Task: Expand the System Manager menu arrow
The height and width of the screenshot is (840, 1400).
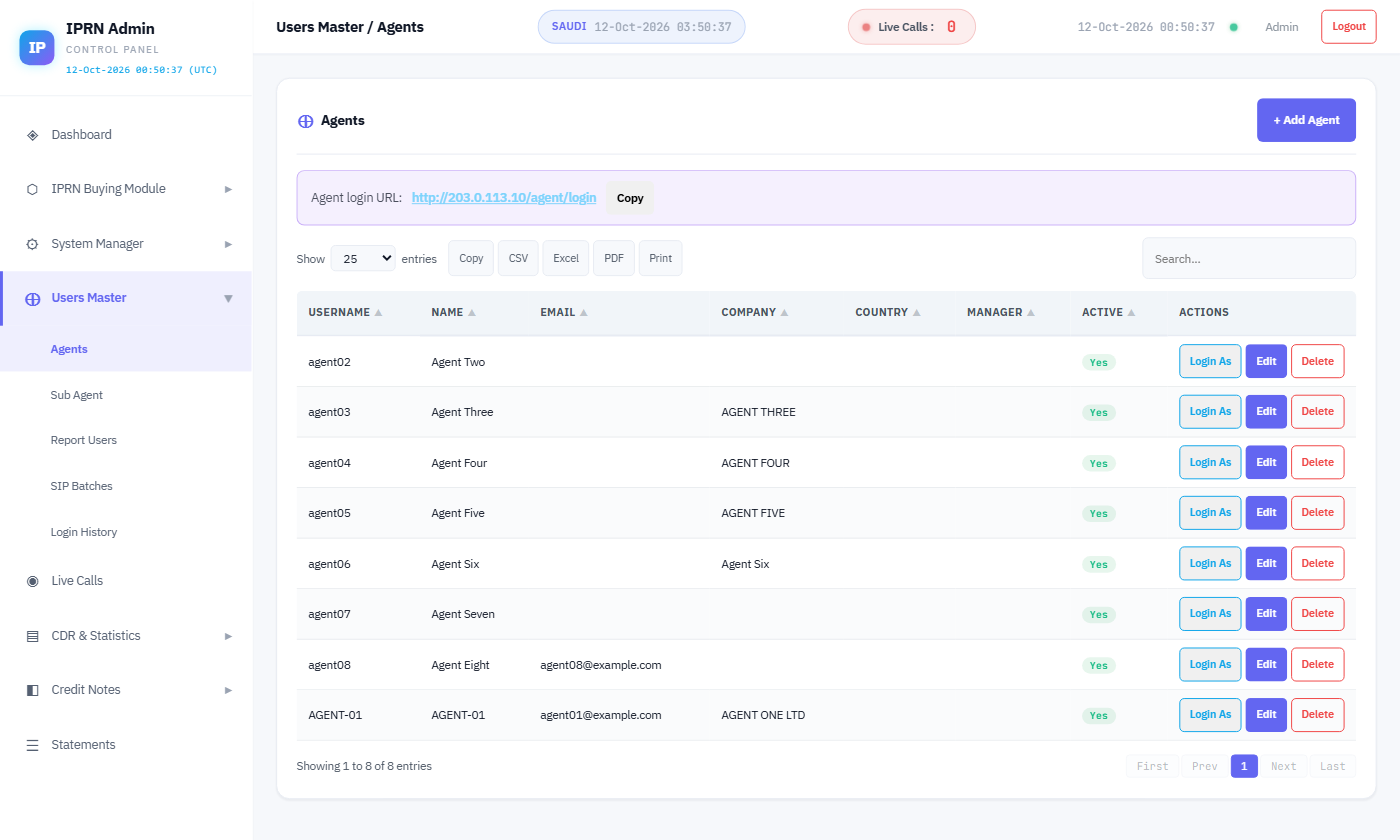Action: 228,244
